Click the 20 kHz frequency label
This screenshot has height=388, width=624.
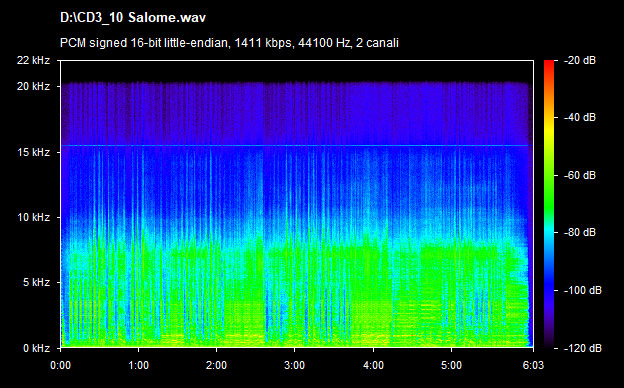pyautogui.click(x=33, y=86)
